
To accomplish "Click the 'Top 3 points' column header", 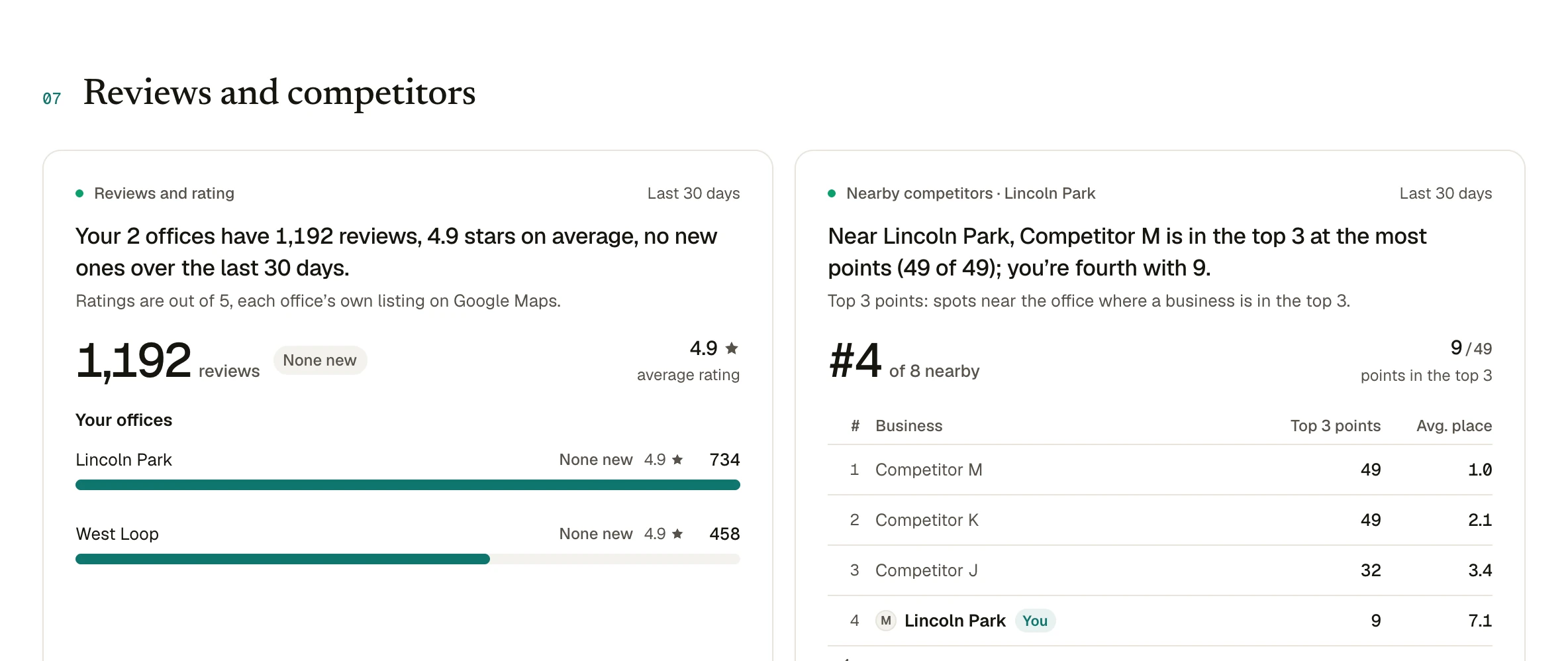I will pos(1336,426).
